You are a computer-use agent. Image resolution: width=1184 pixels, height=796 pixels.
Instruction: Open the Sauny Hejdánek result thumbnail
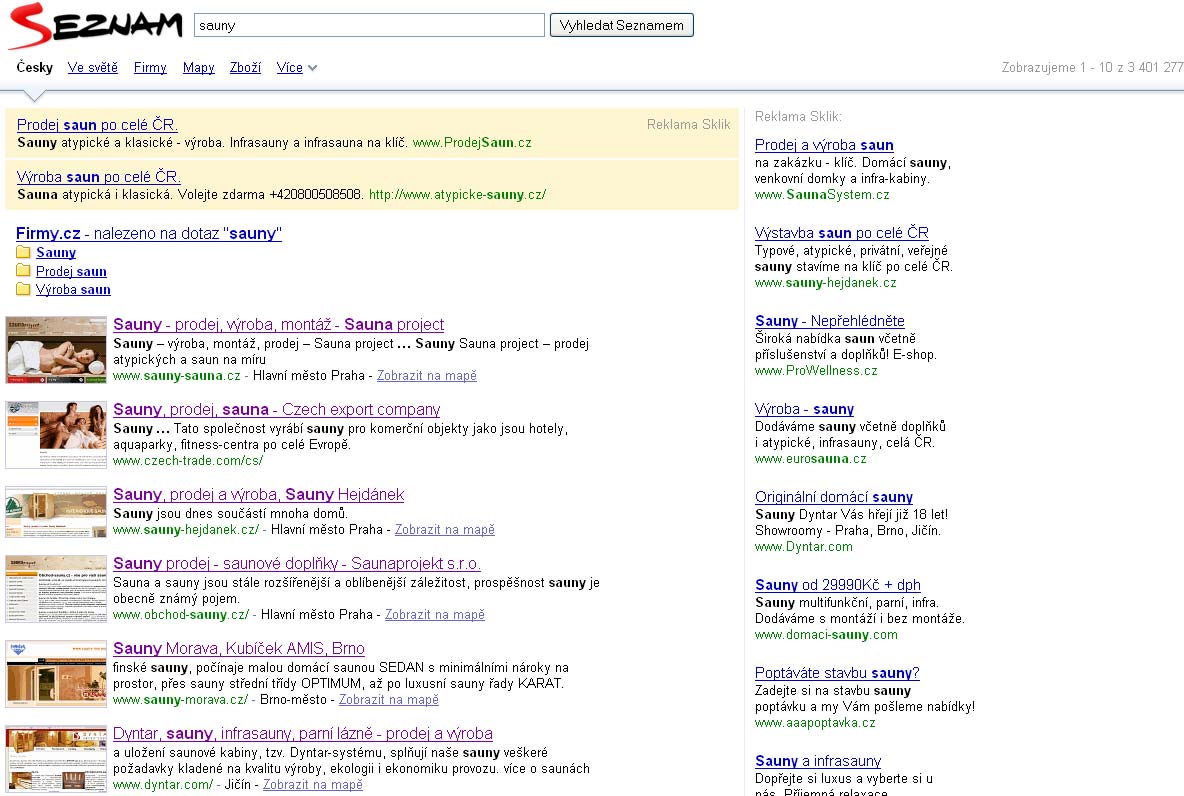click(x=56, y=512)
